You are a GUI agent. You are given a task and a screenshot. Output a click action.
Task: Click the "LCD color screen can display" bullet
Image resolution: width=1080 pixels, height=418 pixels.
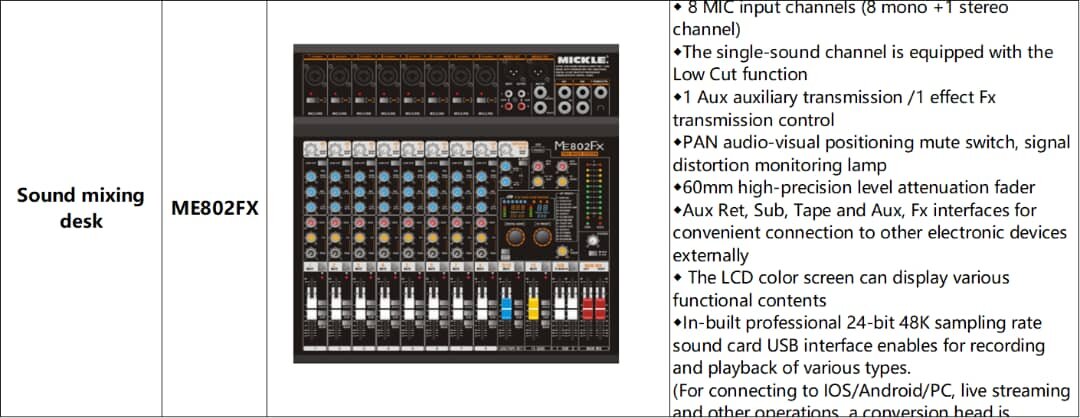click(845, 277)
